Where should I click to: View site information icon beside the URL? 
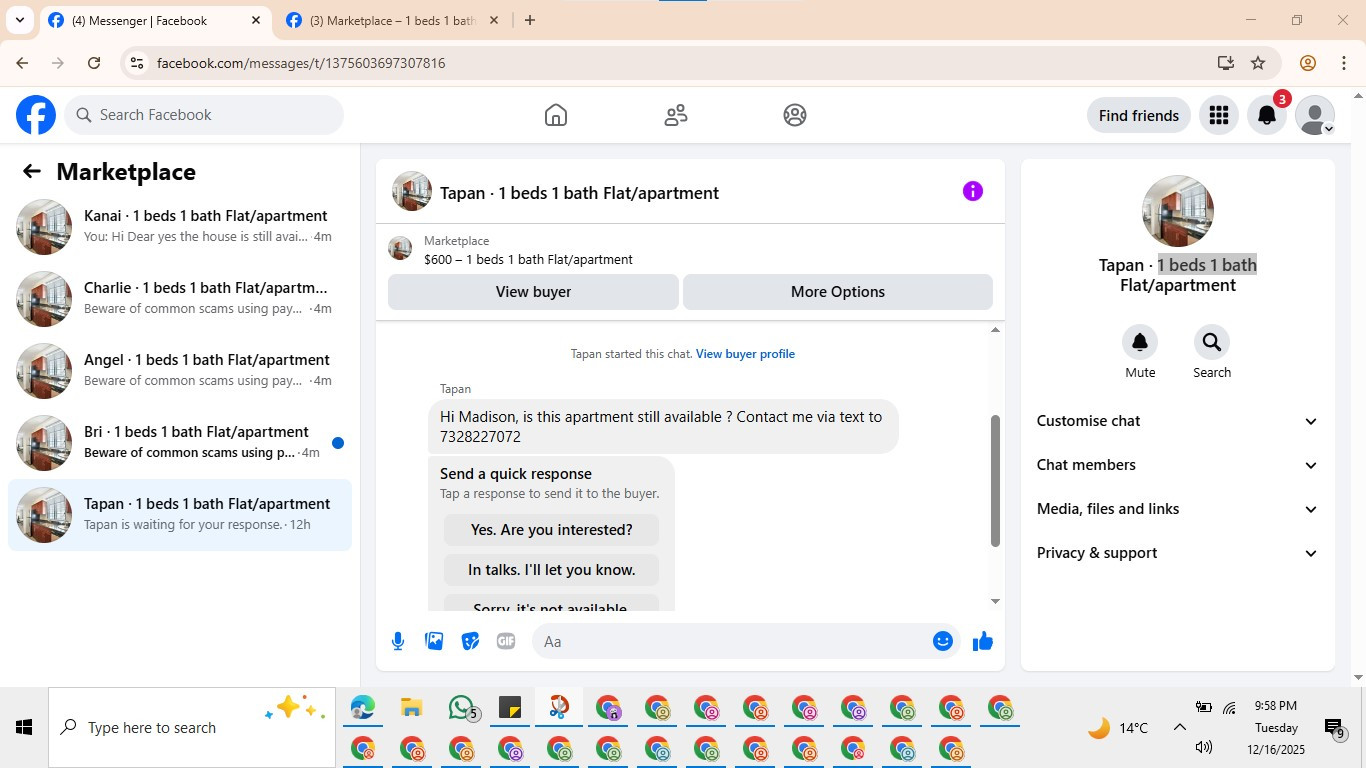point(137,63)
